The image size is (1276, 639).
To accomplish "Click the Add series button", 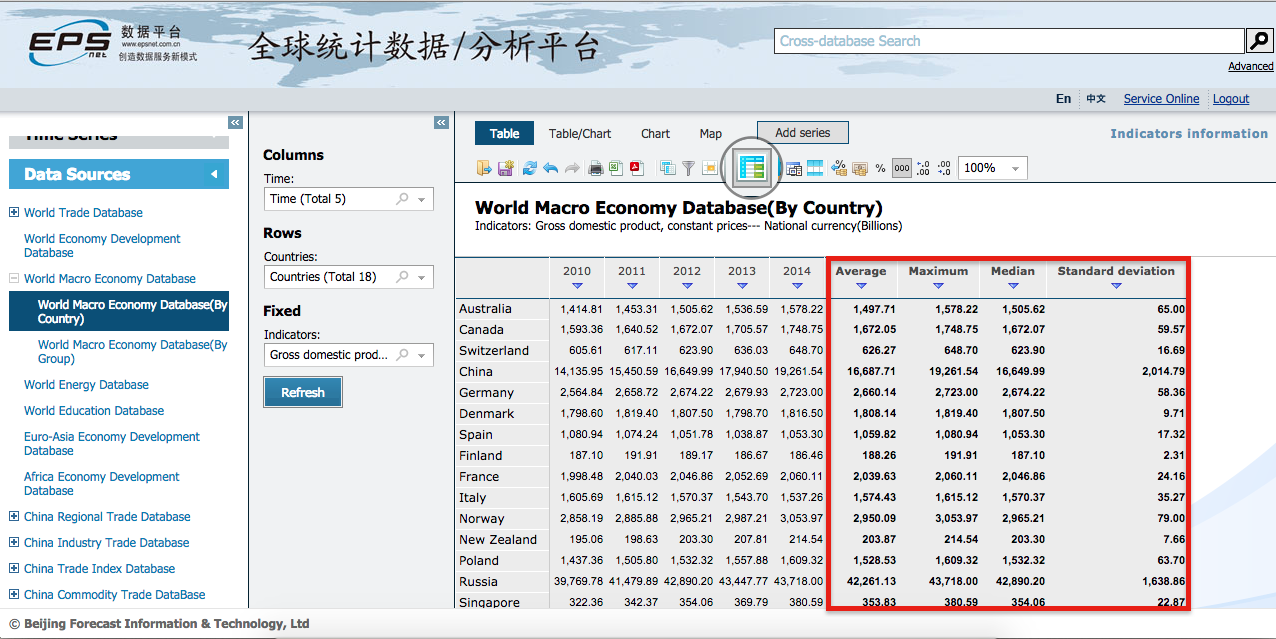I will pos(802,132).
